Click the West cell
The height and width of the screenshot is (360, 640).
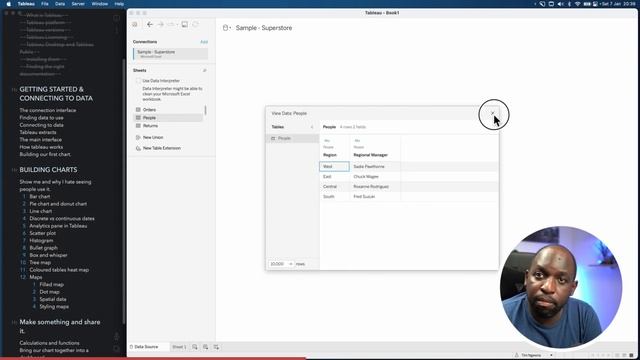[x=334, y=167]
